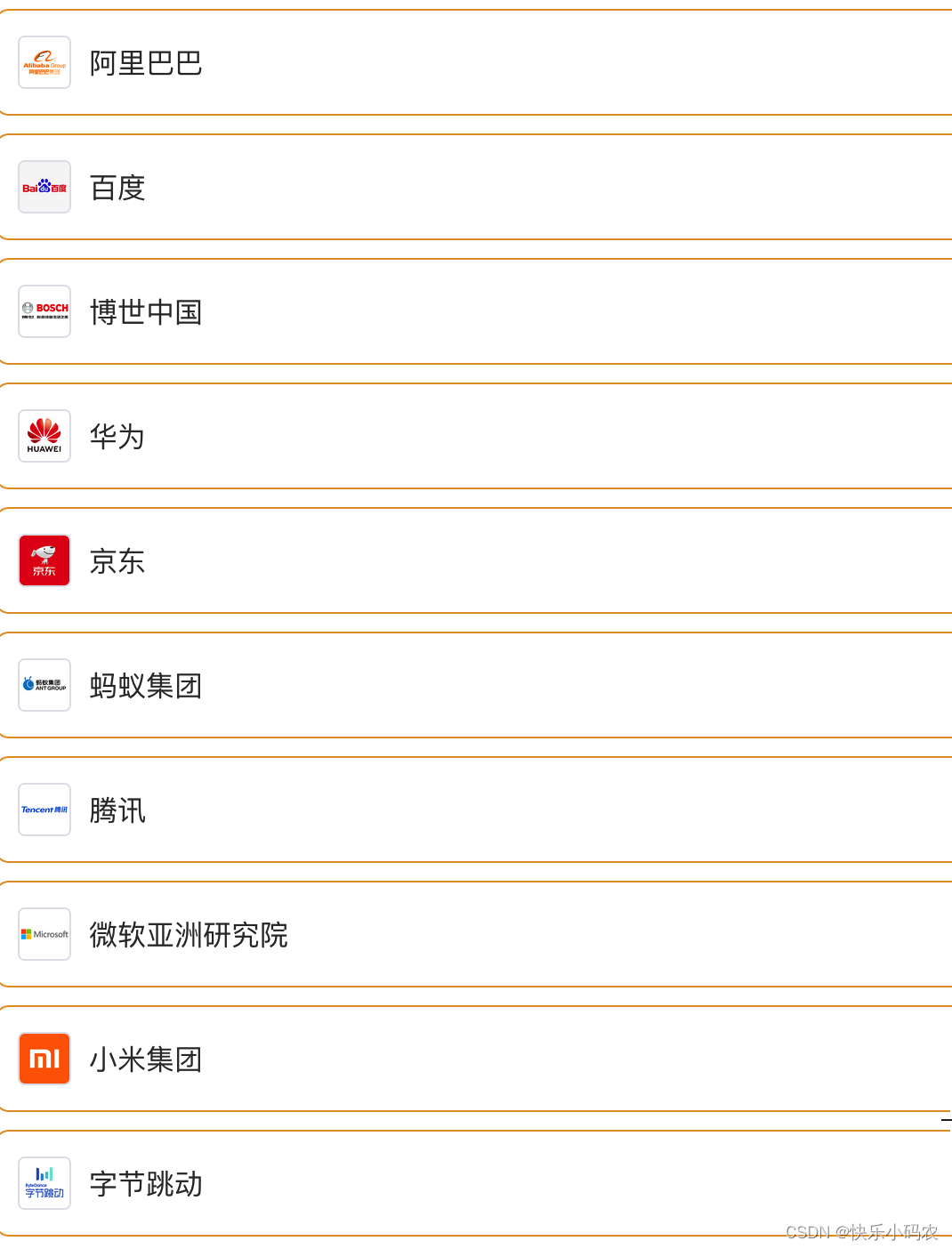952x1249 pixels.
Task: Click the Alibaba Group logo icon
Action: (x=44, y=62)
